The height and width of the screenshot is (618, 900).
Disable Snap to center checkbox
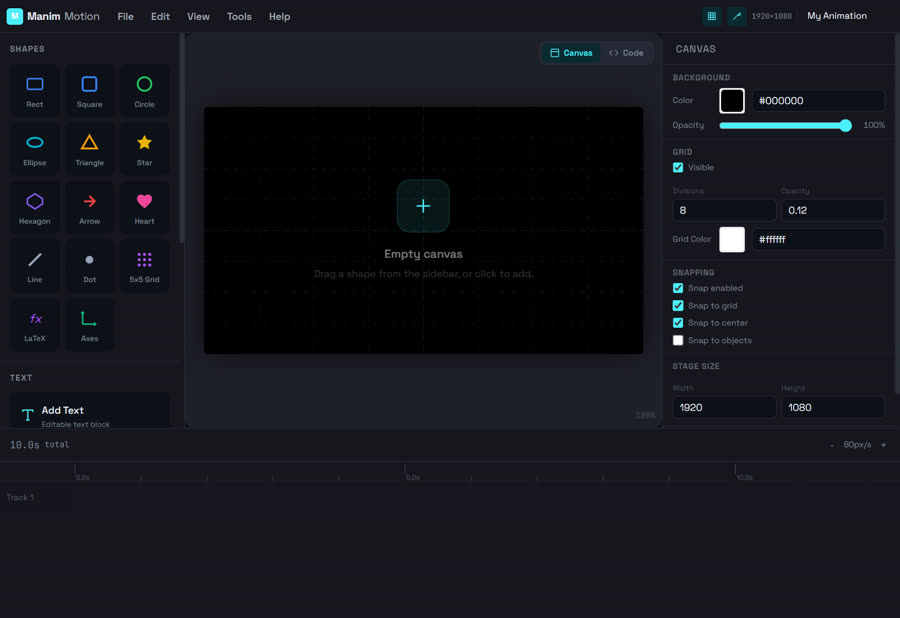click(x=678, y=323)
